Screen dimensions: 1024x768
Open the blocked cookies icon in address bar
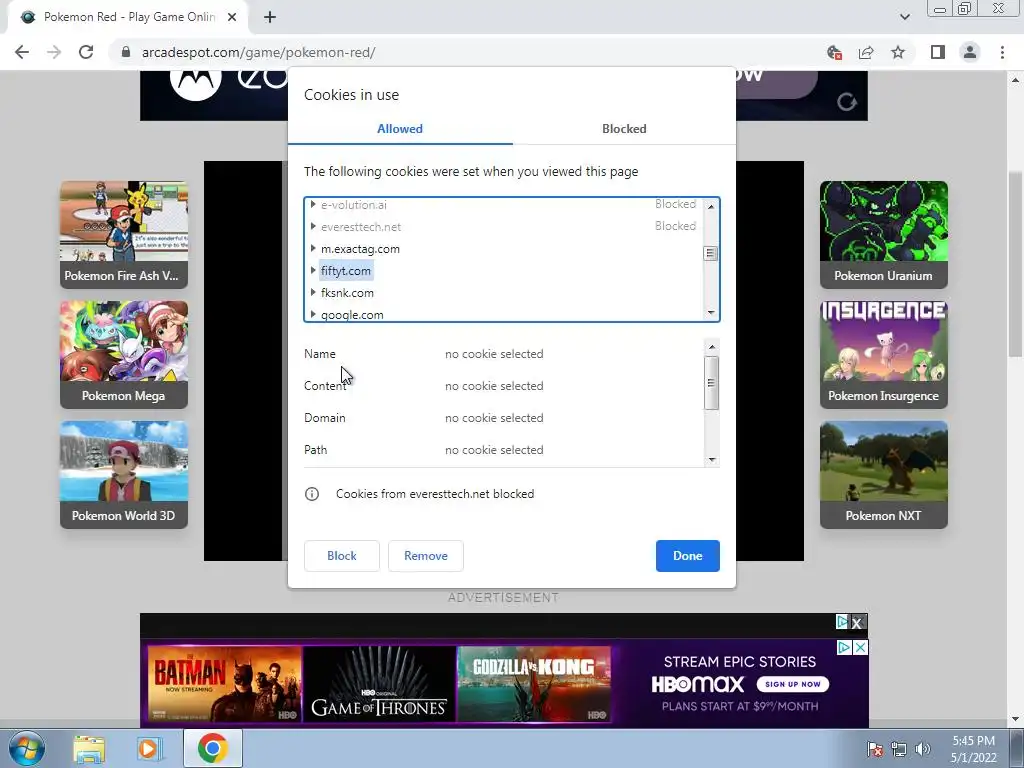click(834, 52)
